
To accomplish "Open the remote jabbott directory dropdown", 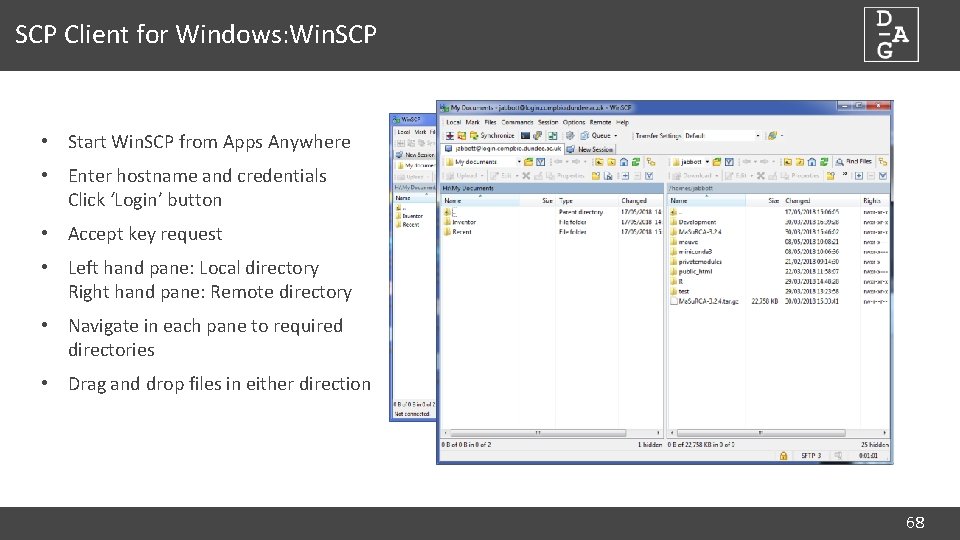I will tap(690, 162).
